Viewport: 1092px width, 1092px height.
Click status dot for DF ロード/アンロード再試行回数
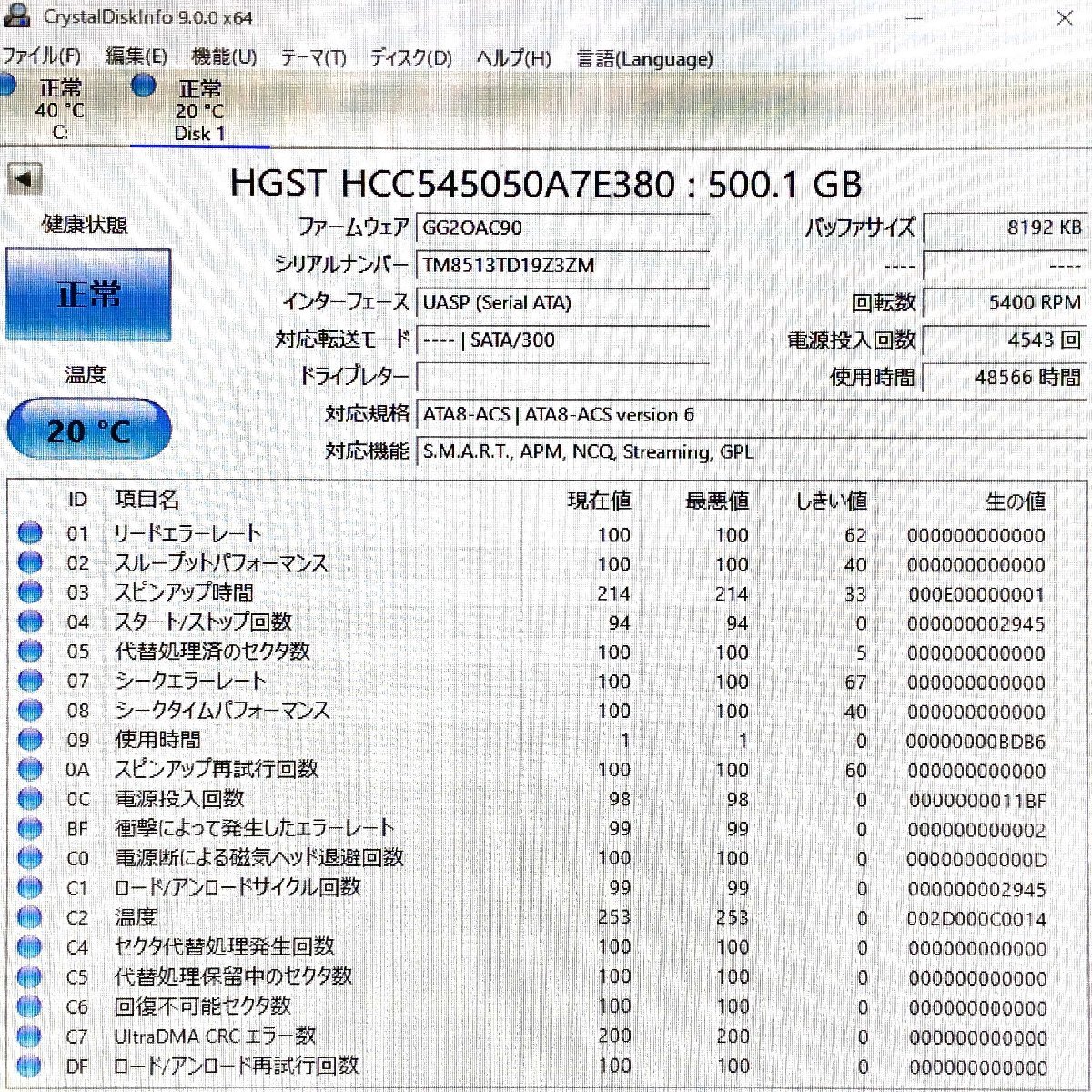coord(30,1065)
